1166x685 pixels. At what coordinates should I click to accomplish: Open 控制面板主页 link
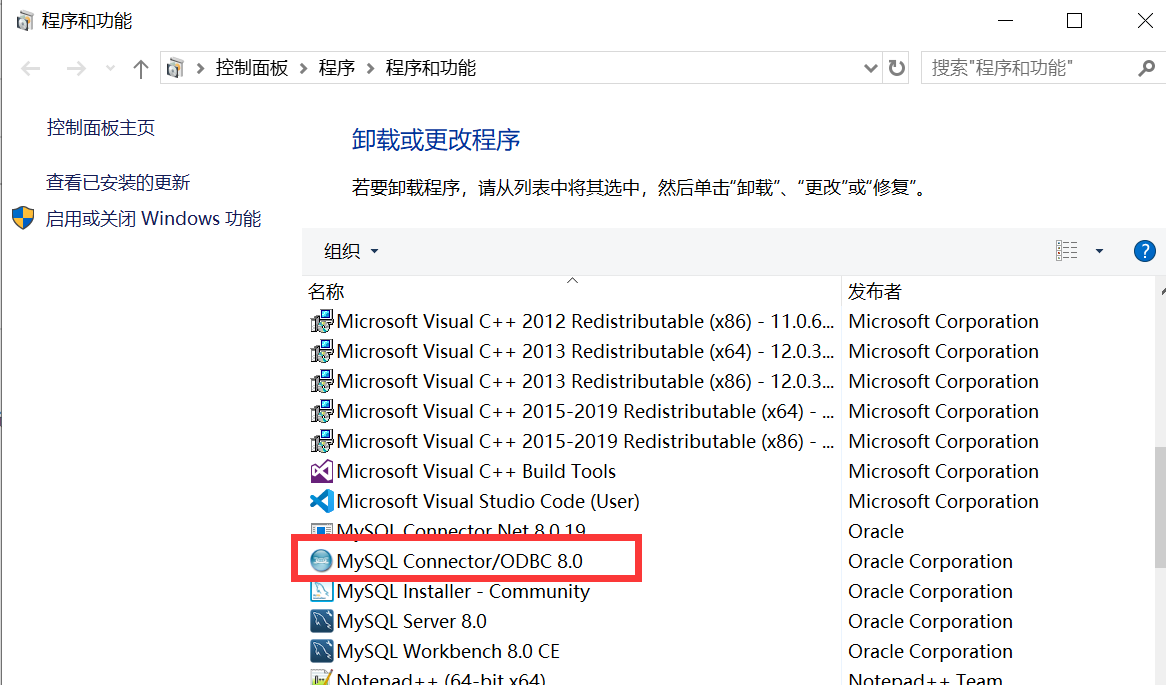(x=101, y=128)
